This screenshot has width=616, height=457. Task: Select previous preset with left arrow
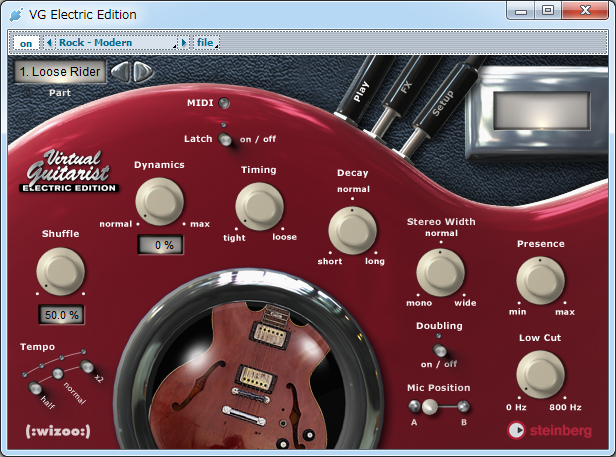coord(49,42)
